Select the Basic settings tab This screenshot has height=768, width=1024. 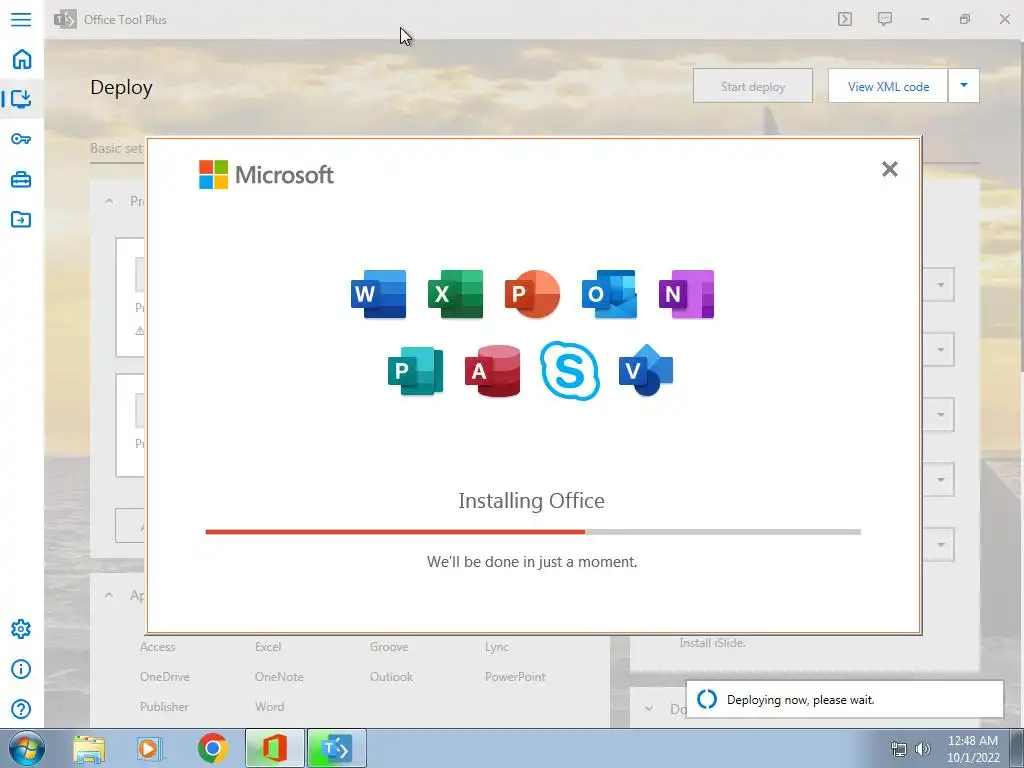tap(118, 148)
